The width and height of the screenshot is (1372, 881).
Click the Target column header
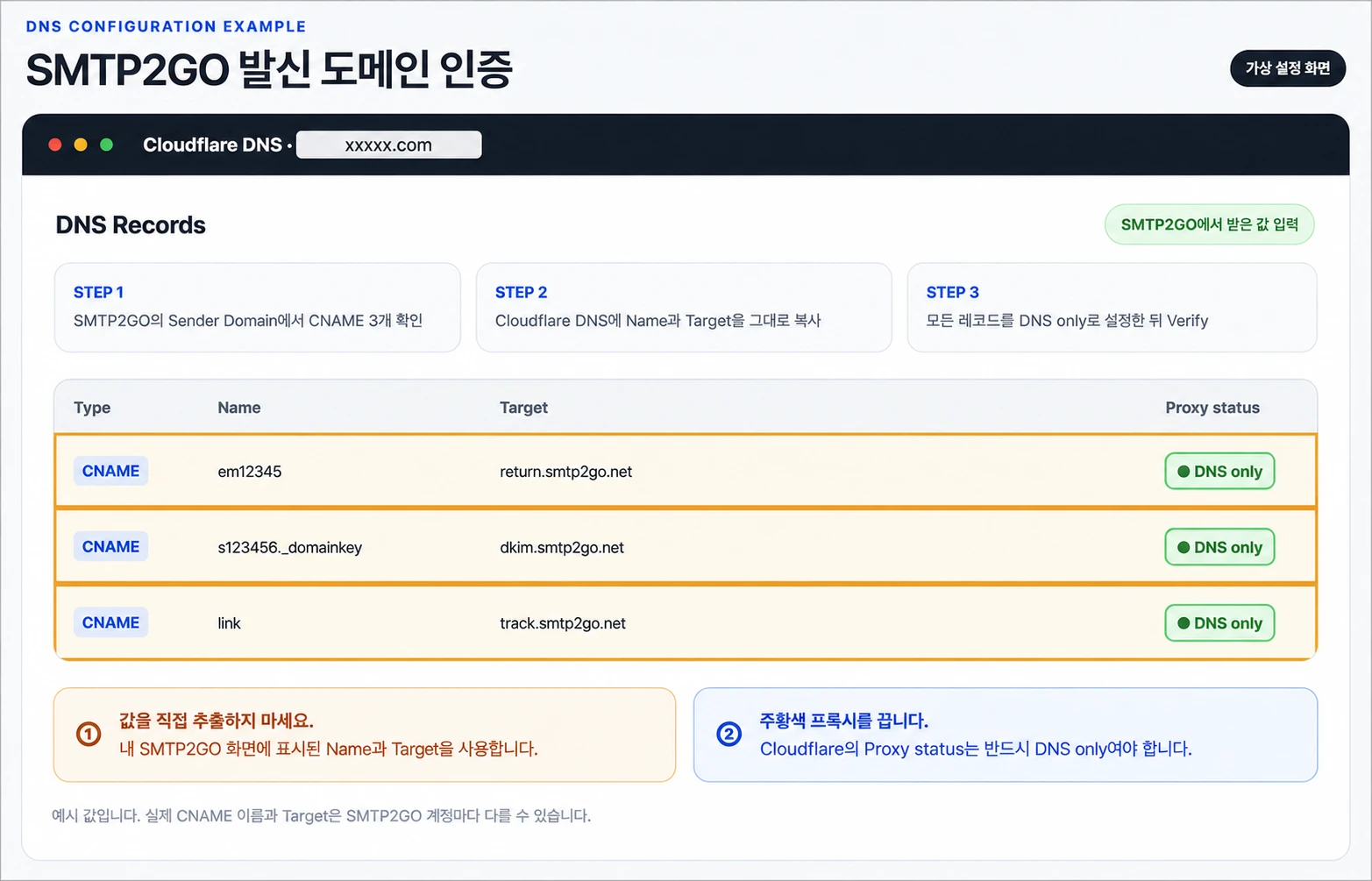point(523,408)
